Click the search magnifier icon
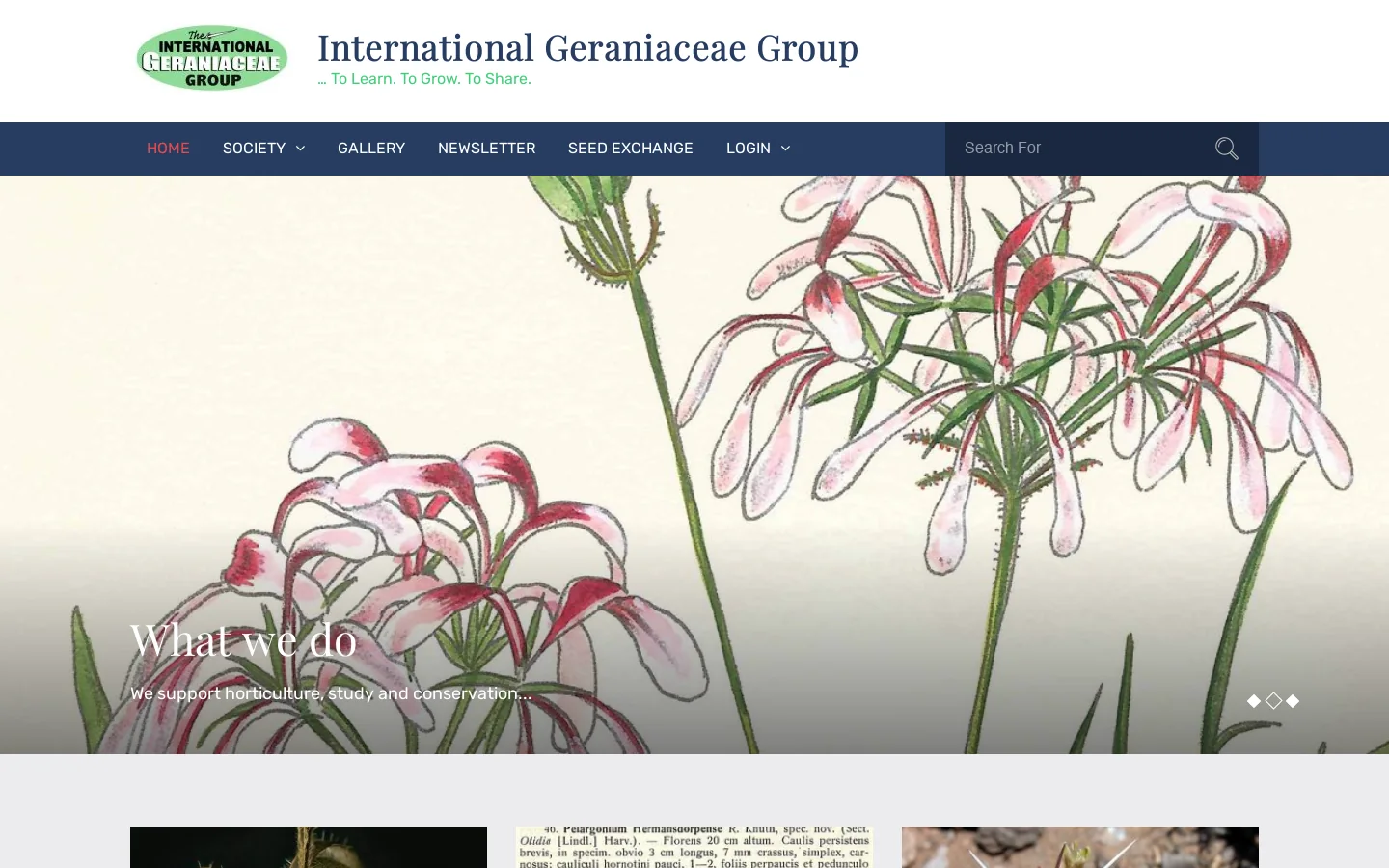1389x868 pixels. coord(1226,149)
